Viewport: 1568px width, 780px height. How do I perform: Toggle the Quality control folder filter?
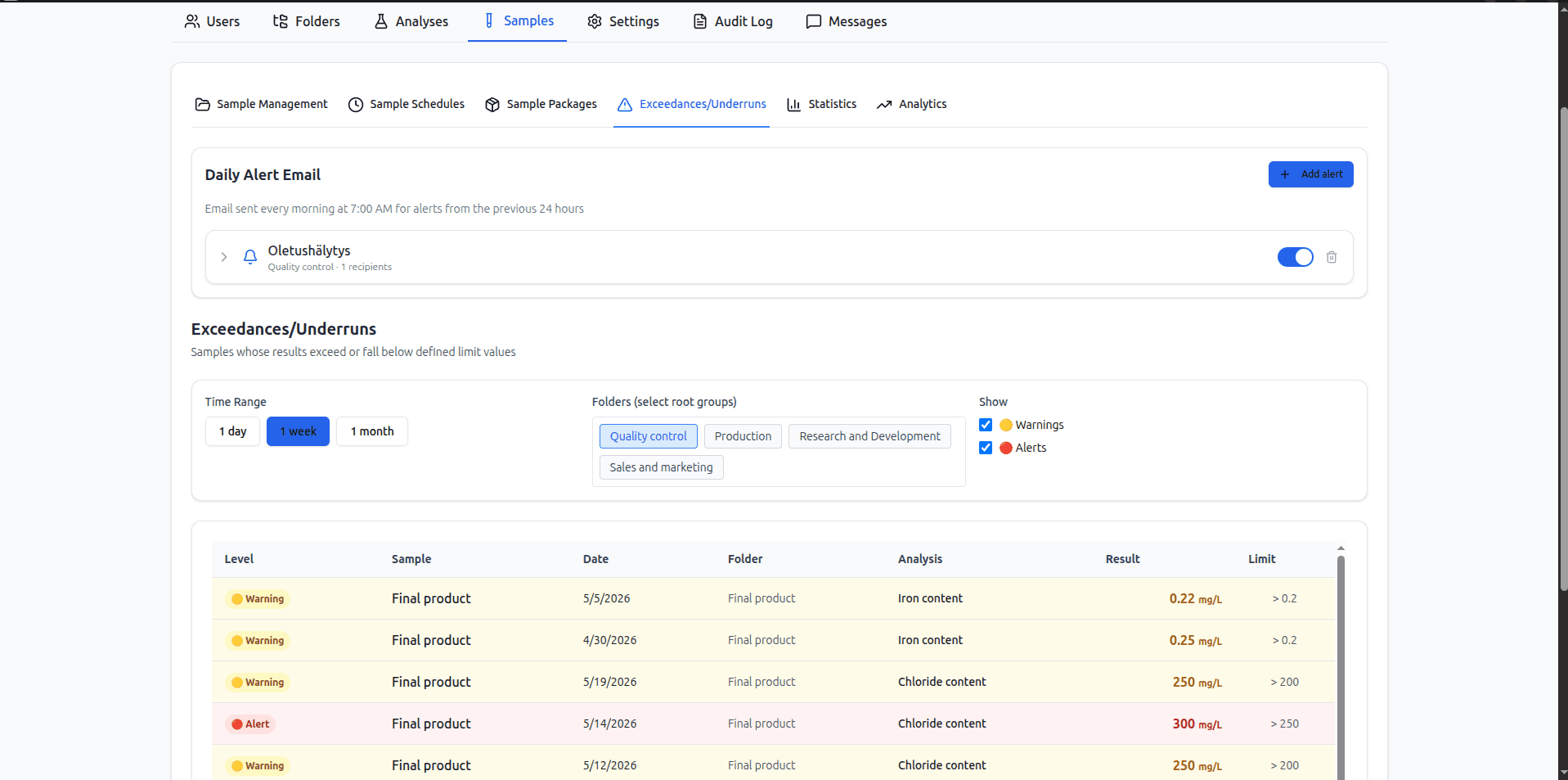[x=649, y=436]
